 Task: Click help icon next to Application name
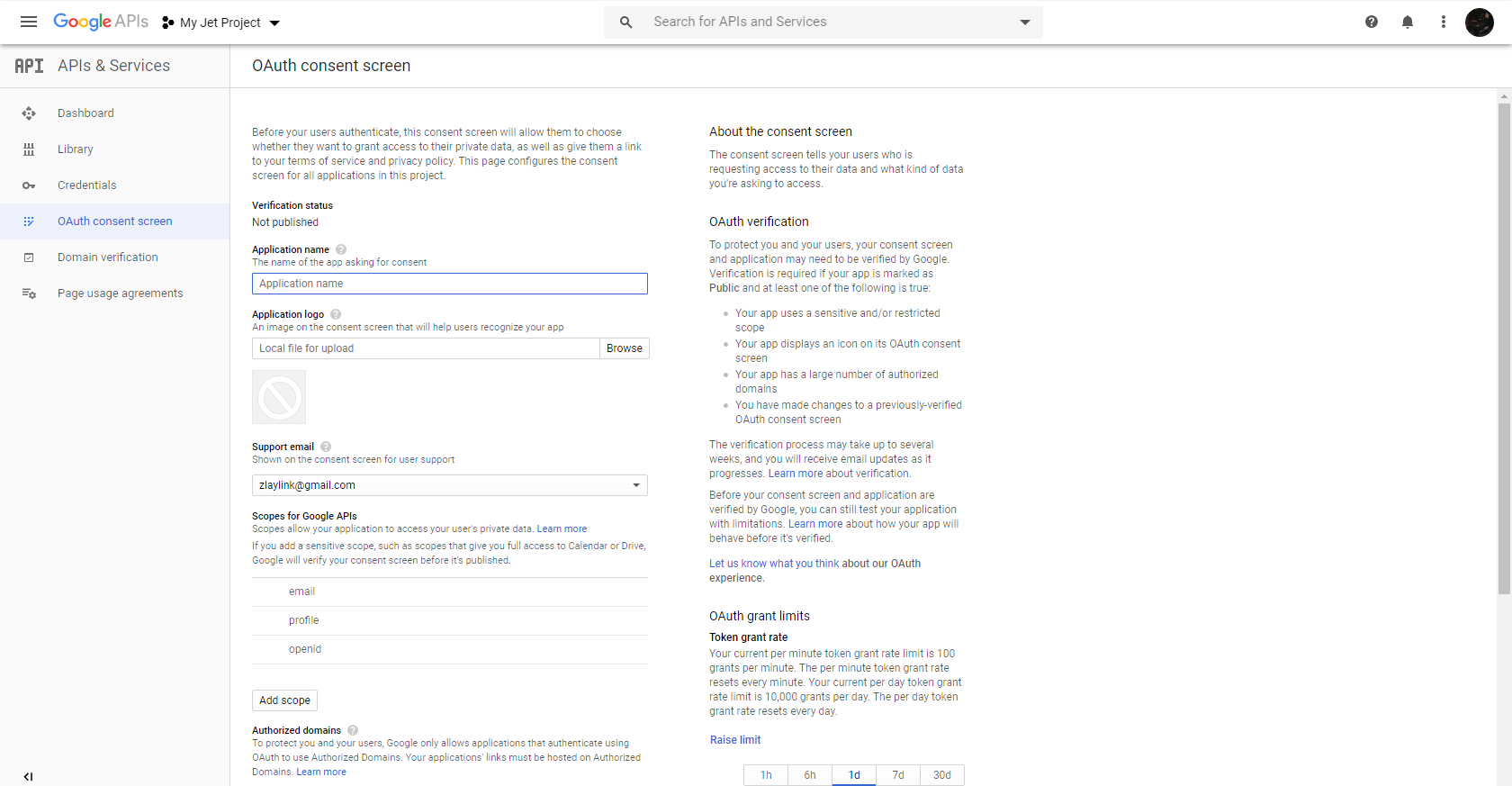coord(341,249)
